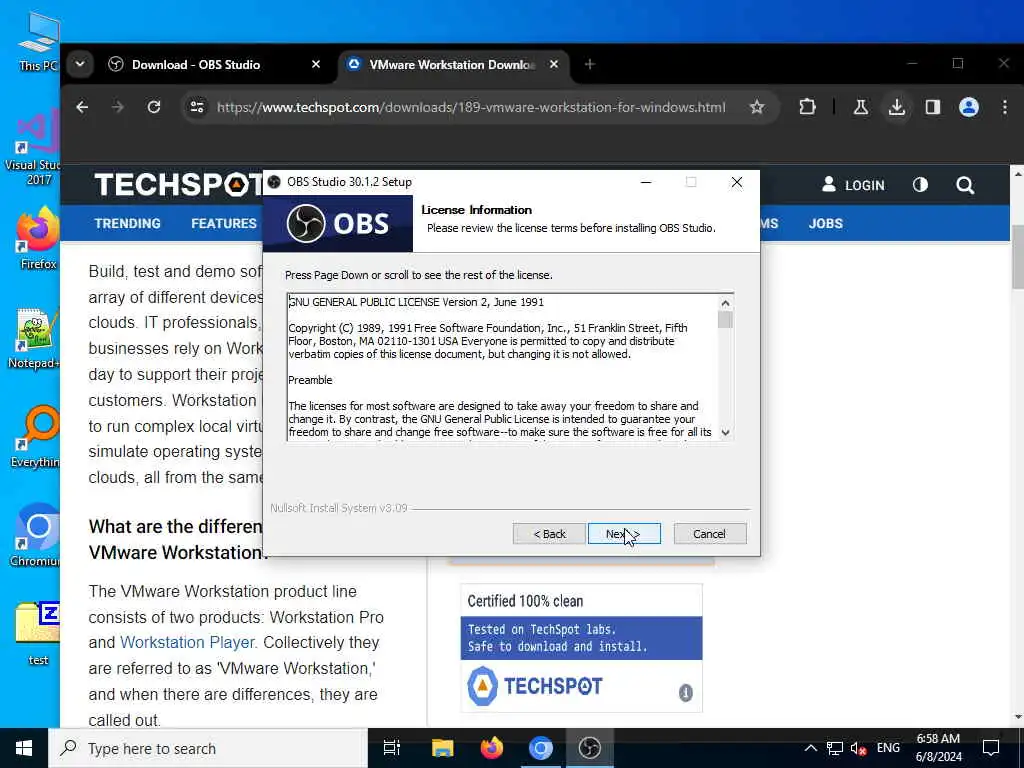Click the page scrollbar thumb in browser
This screenshot has width=1024, height=768.
coord(1017,256)
